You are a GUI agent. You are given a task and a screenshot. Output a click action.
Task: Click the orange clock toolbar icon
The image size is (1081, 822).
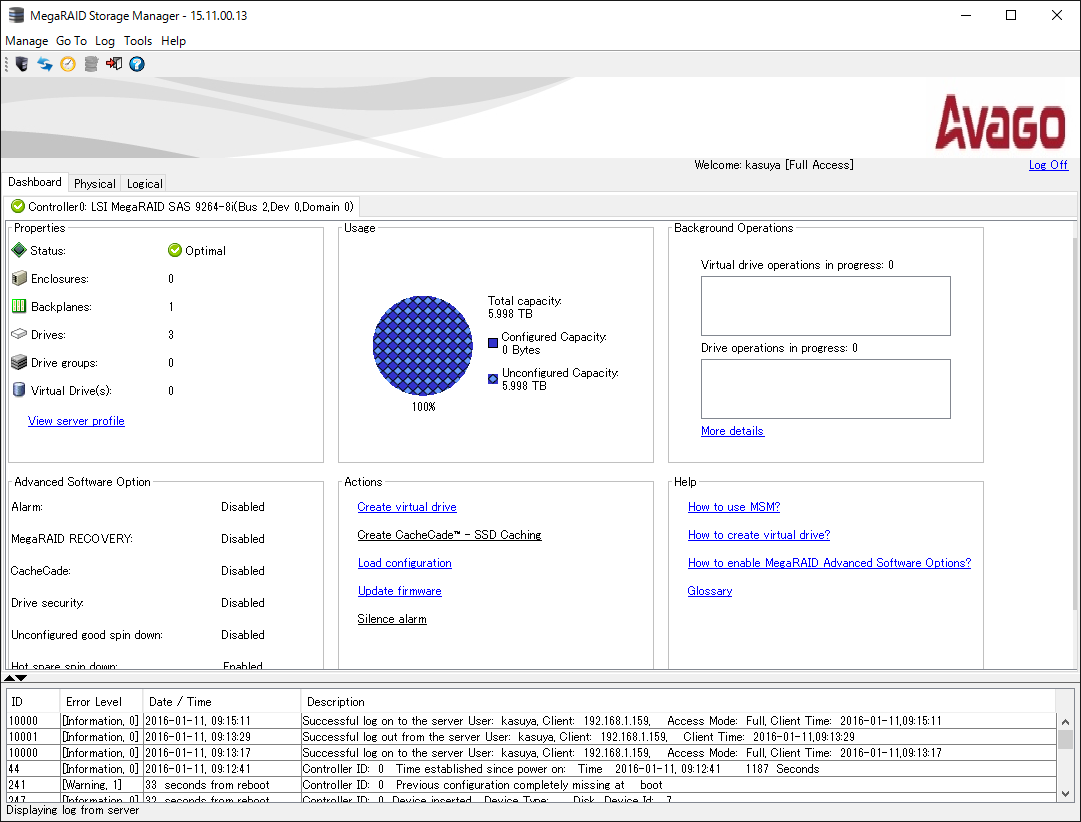click(68, 64)
